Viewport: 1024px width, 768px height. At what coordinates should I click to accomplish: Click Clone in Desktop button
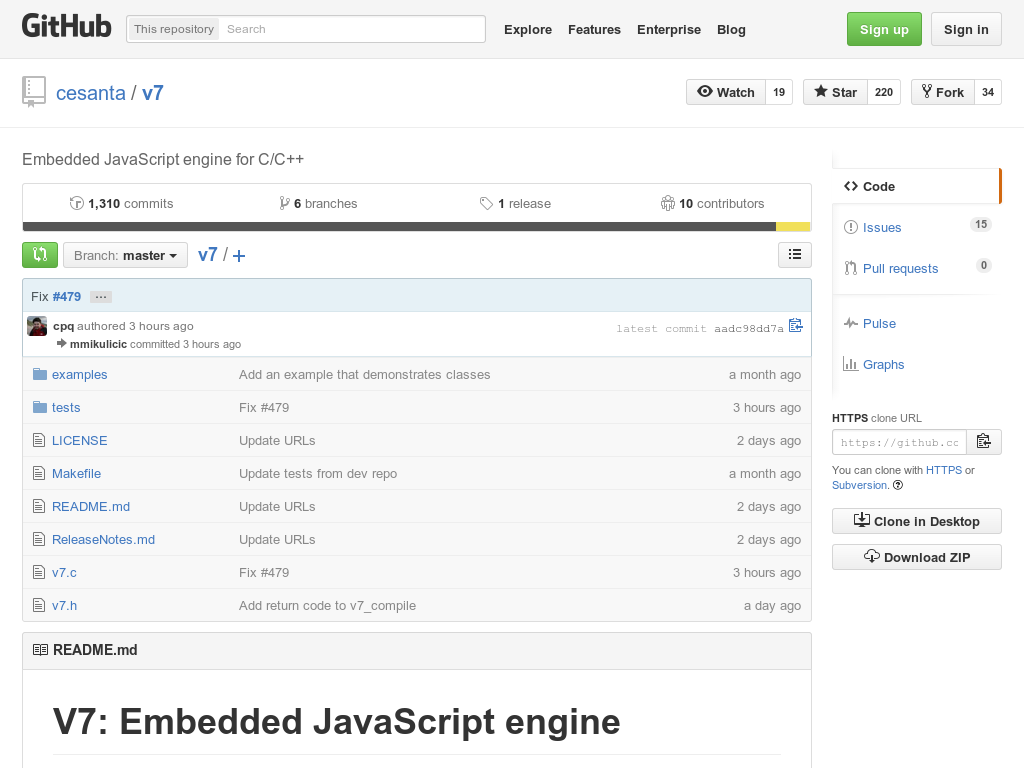916,521
